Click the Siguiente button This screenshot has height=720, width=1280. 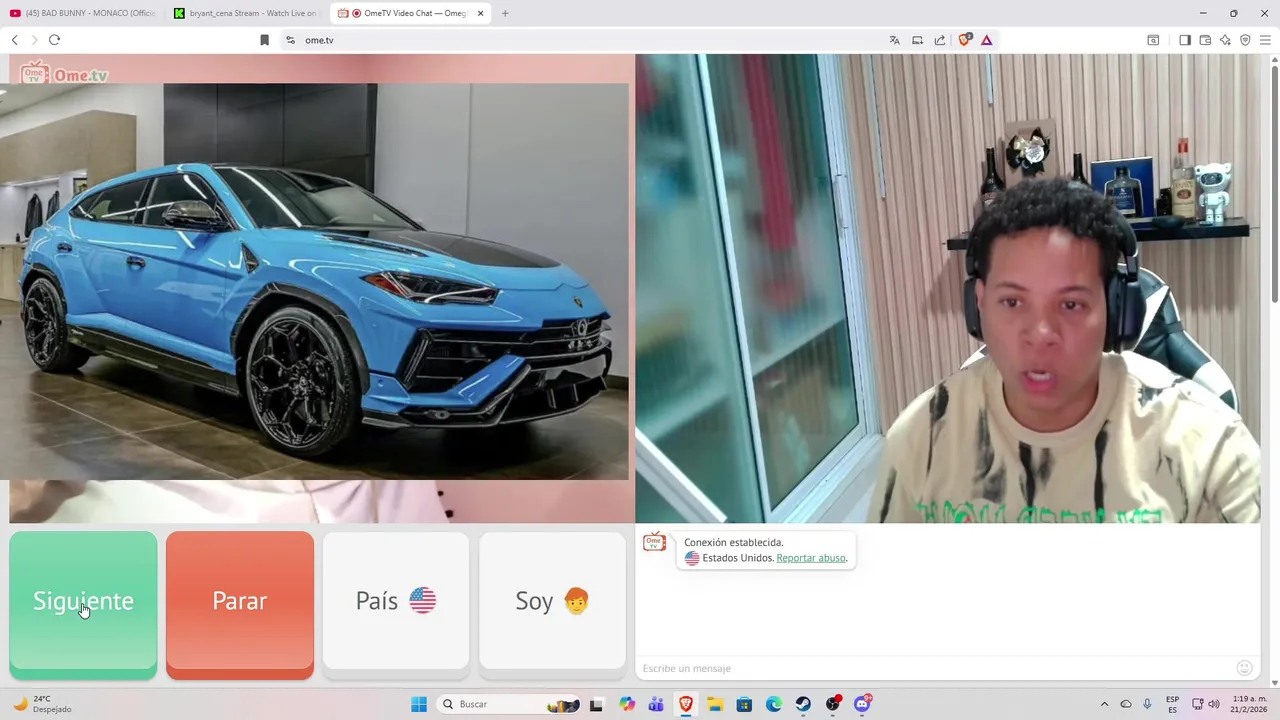pyautogui.click(x=83, y=605)
